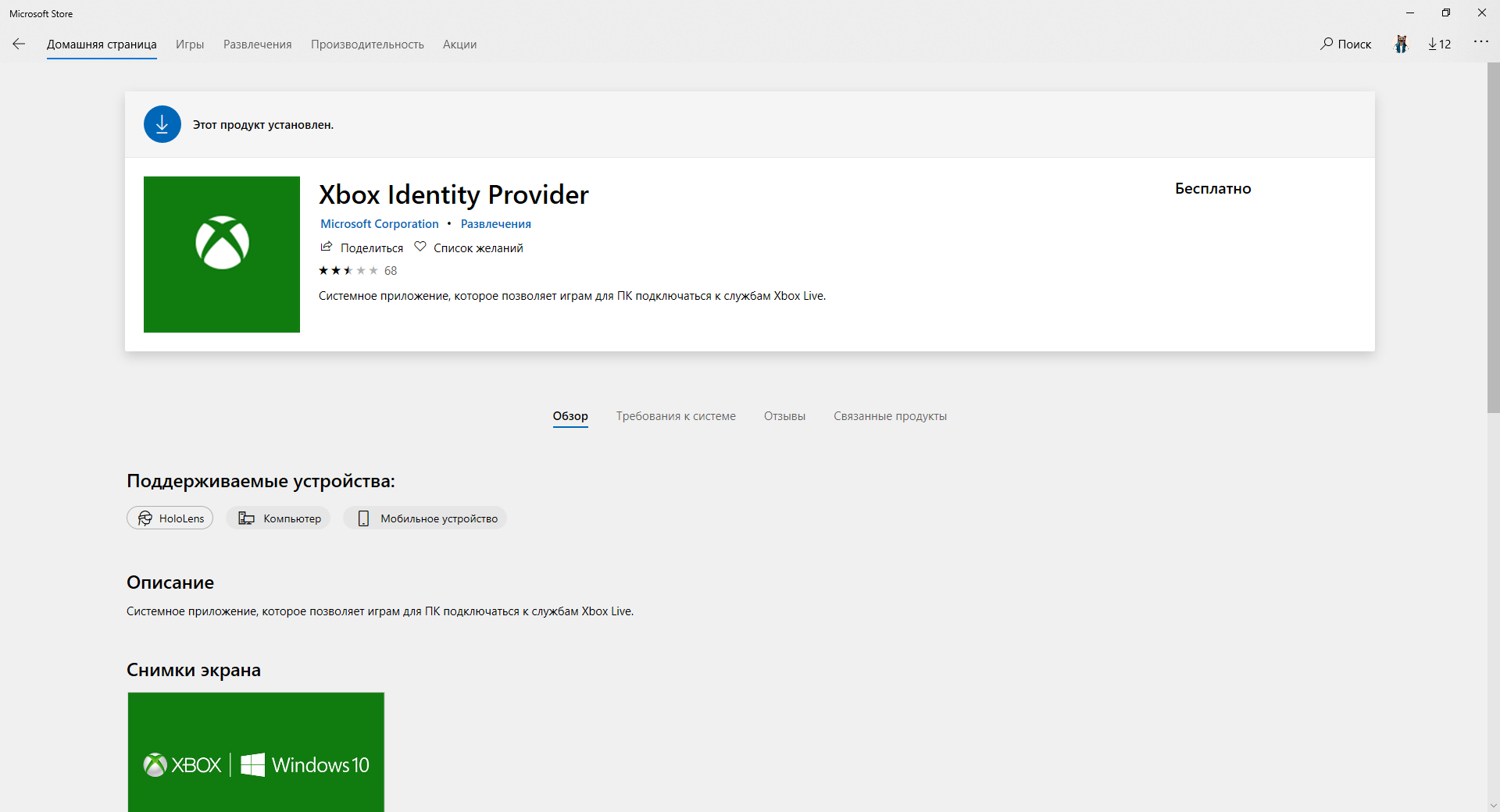
Task: Click the Поделиться share label
Action: click(372, 248)
